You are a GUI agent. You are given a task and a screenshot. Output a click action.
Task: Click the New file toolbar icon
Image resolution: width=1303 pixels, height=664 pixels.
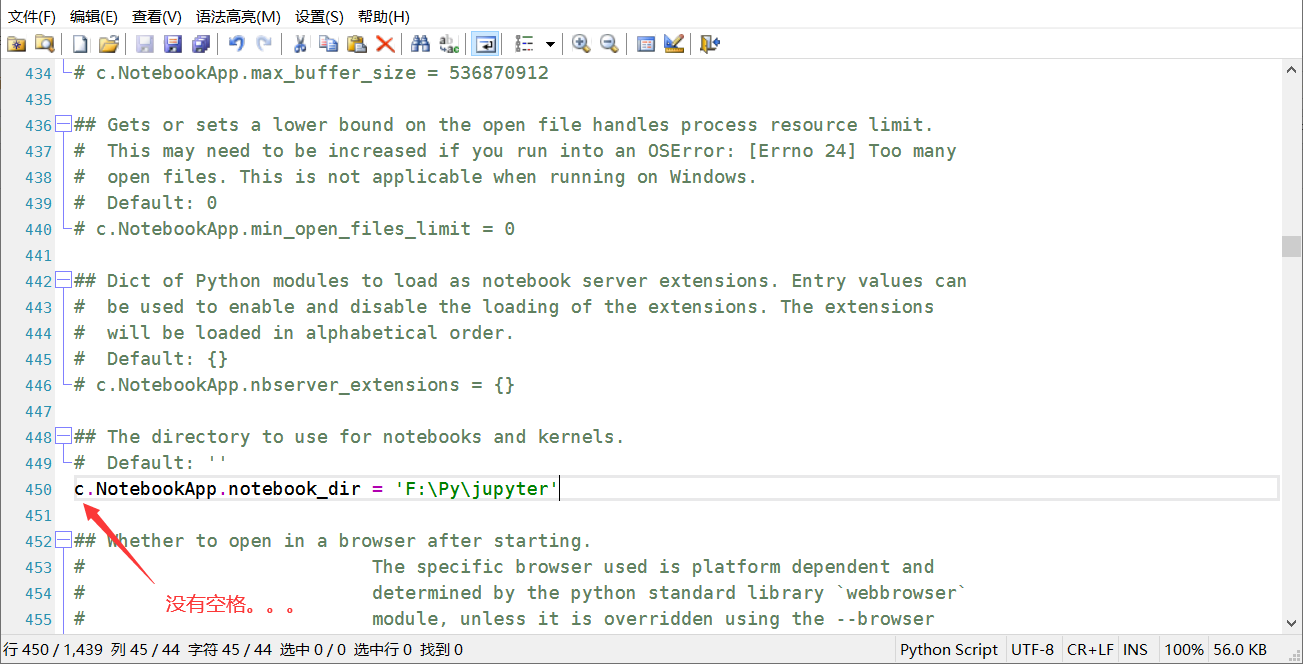pos(80,44)
